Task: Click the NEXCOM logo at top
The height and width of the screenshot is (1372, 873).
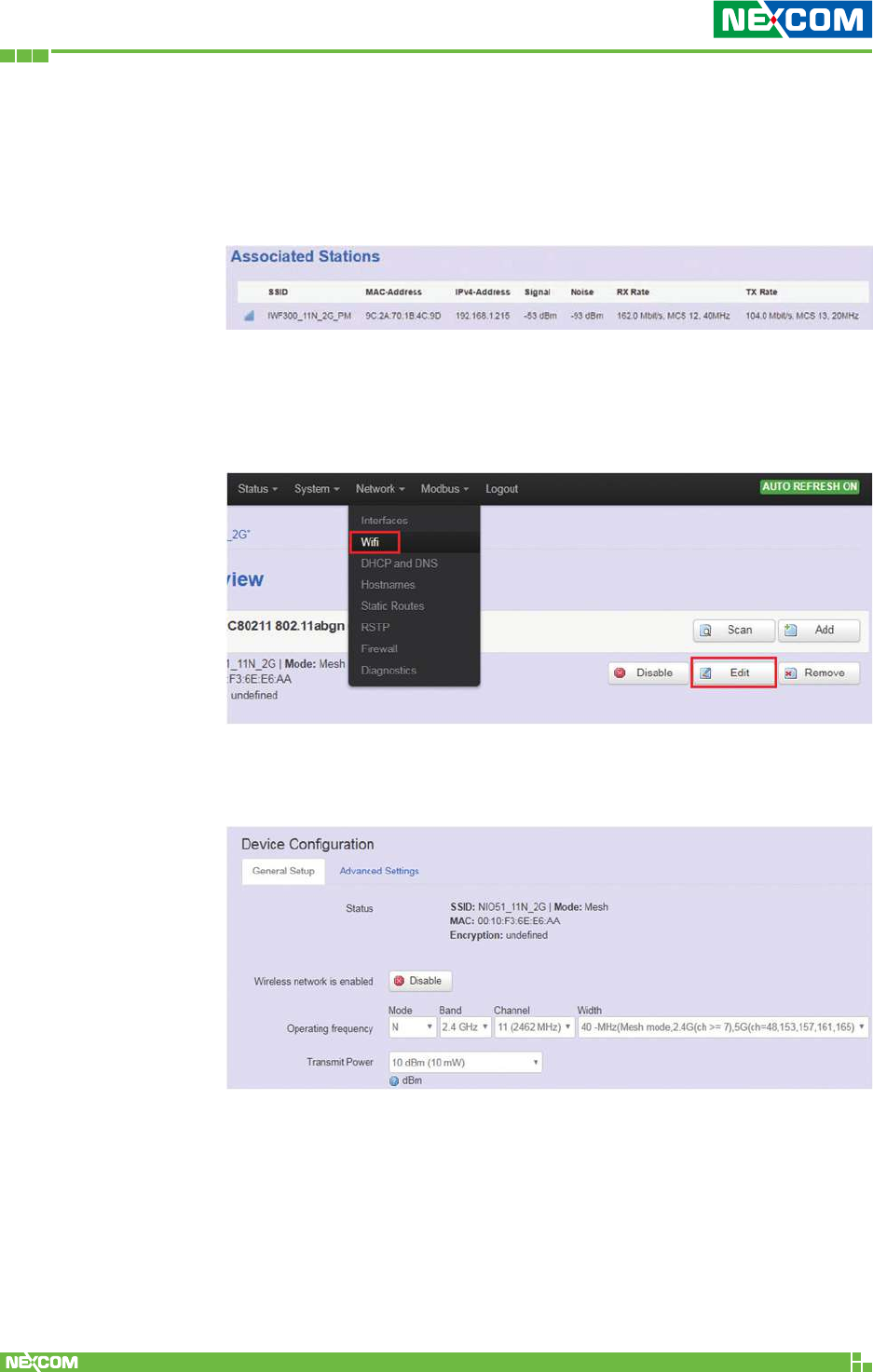Action: click(x=793, y=19)
